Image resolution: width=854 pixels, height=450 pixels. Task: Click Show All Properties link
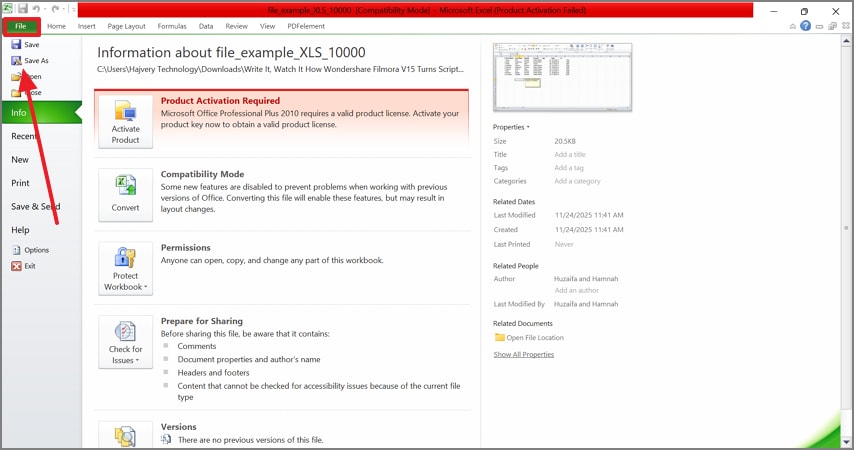[x=523, y=355]
